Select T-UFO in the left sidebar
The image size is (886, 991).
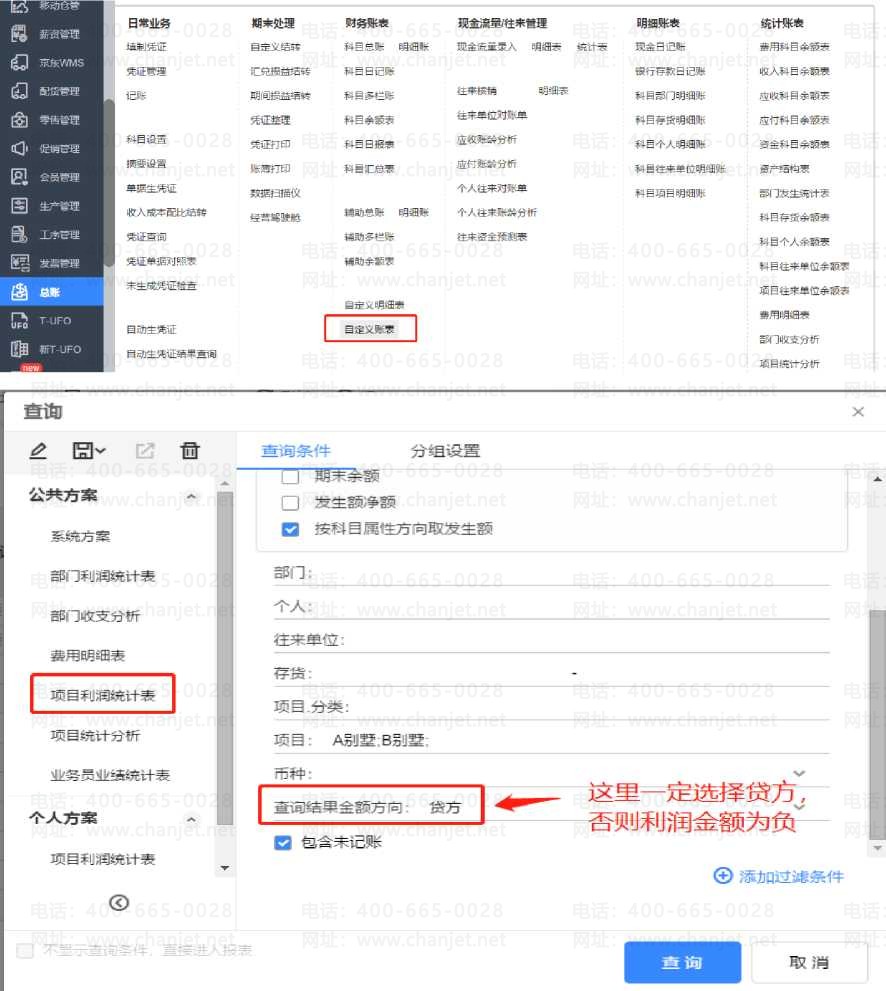tap(19, 321)
